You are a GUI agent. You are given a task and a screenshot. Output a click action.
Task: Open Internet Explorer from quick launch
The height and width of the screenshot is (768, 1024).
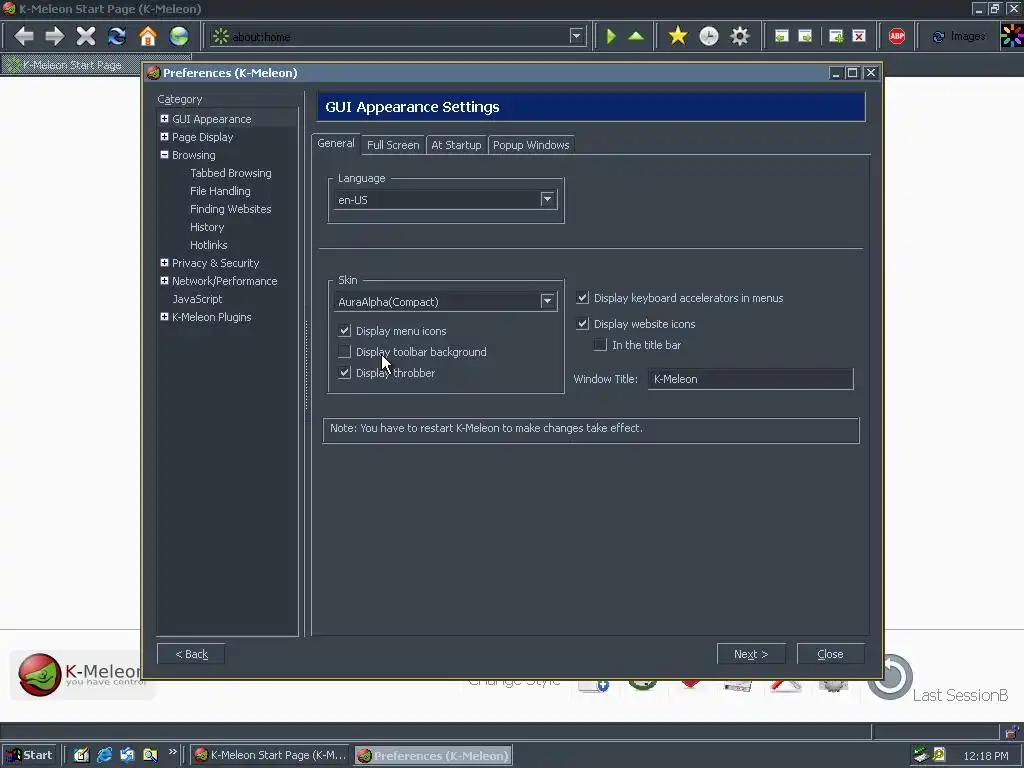(x=104, y=755)
